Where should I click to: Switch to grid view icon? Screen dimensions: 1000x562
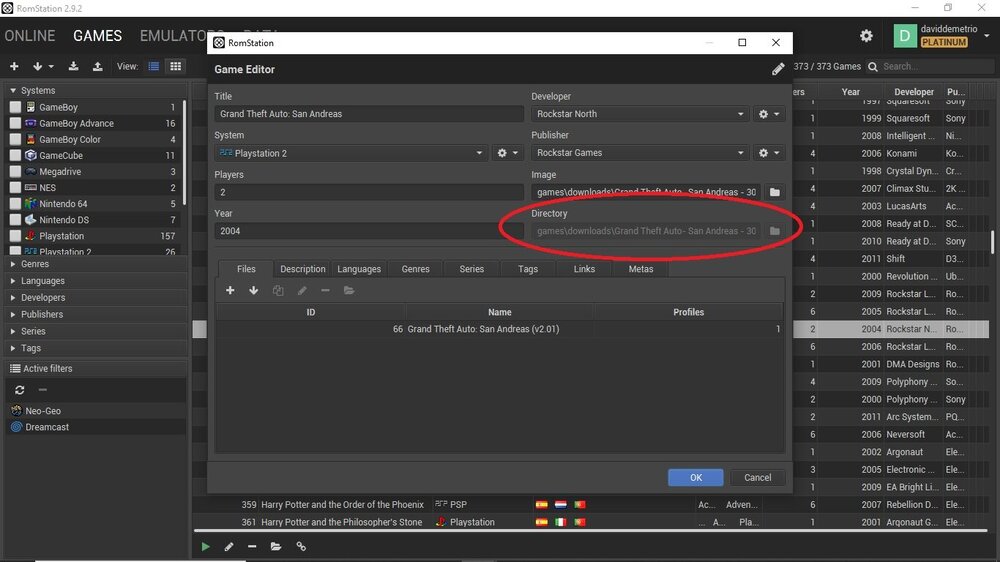[176, 66]
